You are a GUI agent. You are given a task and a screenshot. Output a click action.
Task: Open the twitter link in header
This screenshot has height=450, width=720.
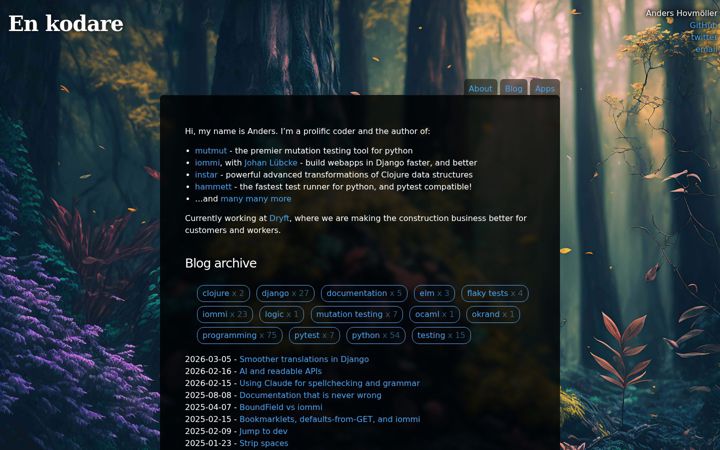pyautogui.click(x=704, y=37)
